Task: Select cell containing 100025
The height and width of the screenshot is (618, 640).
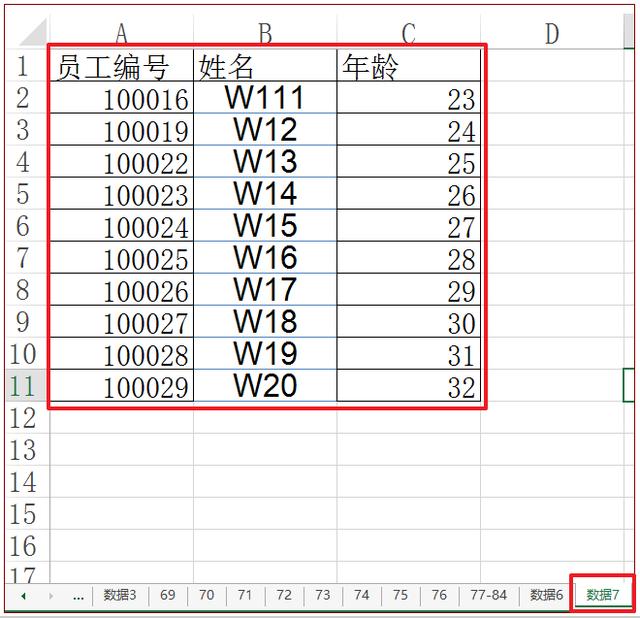Action: tap(121, 258)
